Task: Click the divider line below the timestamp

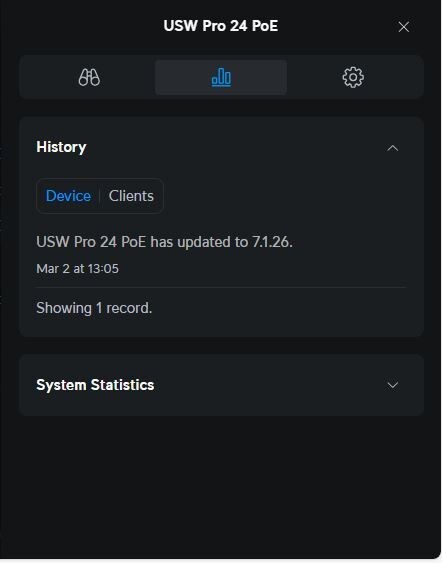Action: pyautogui.click(x=221, y=288)
